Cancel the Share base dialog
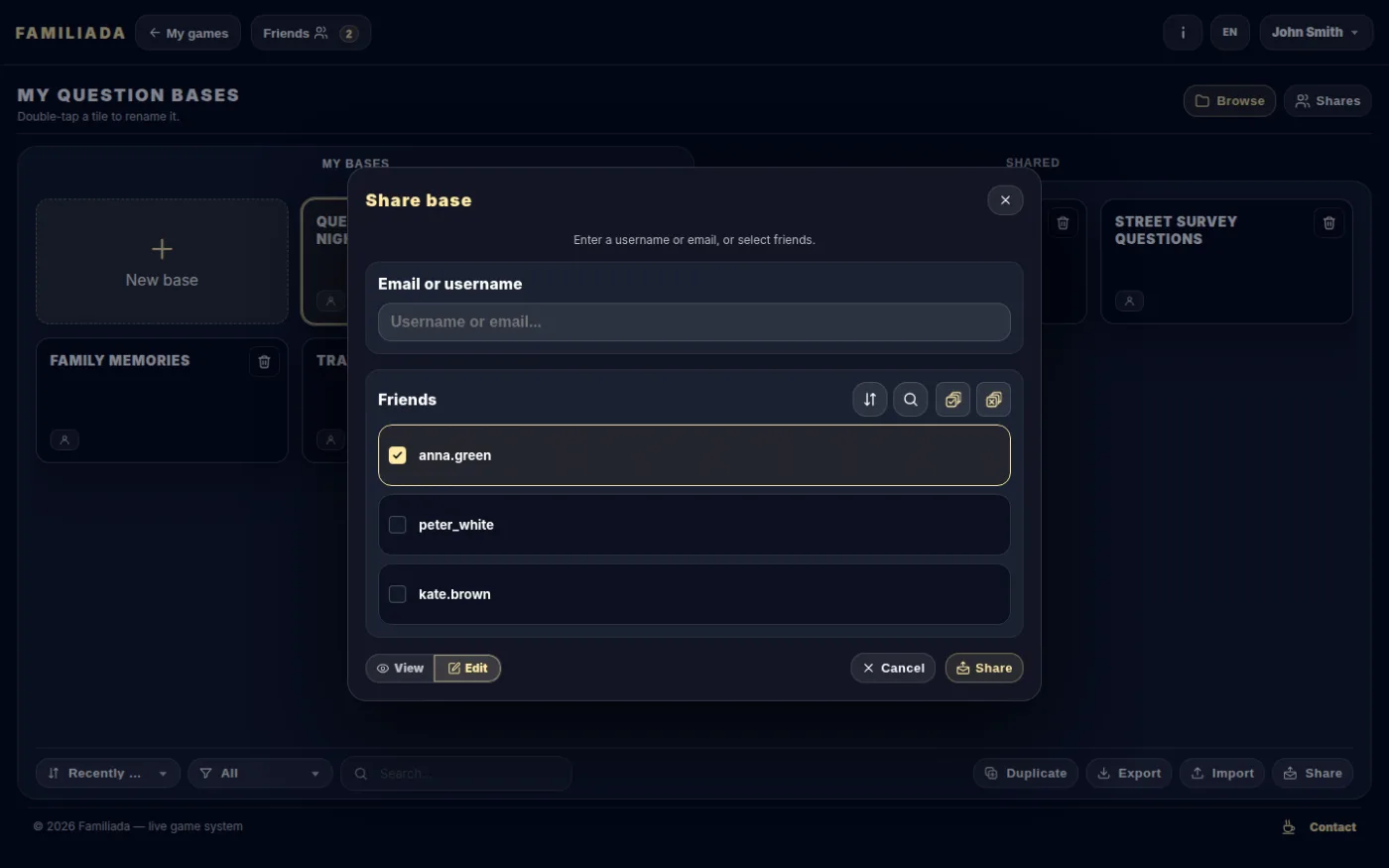The image size is (1389, 868). point(893,669)
